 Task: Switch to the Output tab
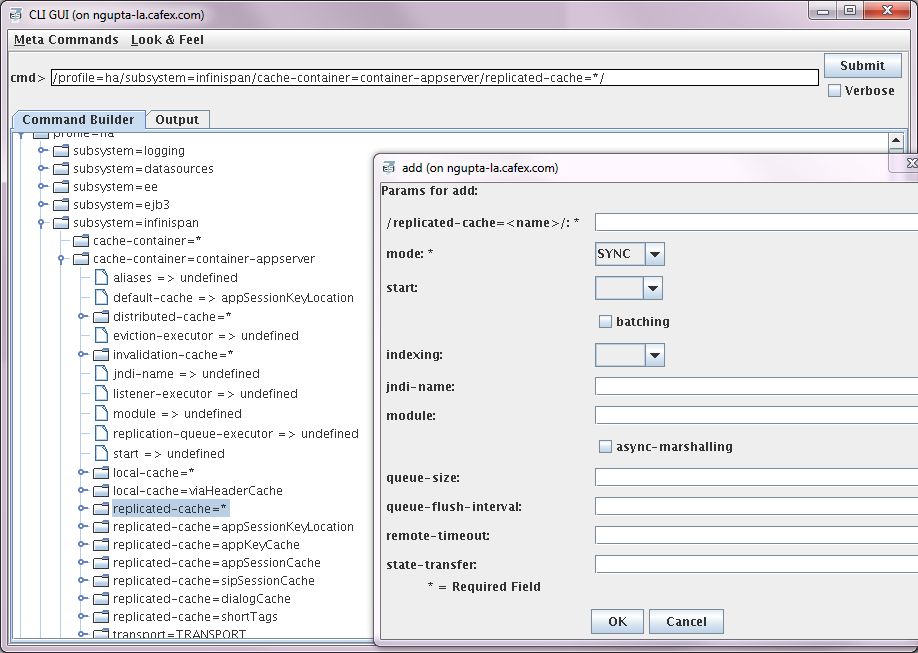177,119
